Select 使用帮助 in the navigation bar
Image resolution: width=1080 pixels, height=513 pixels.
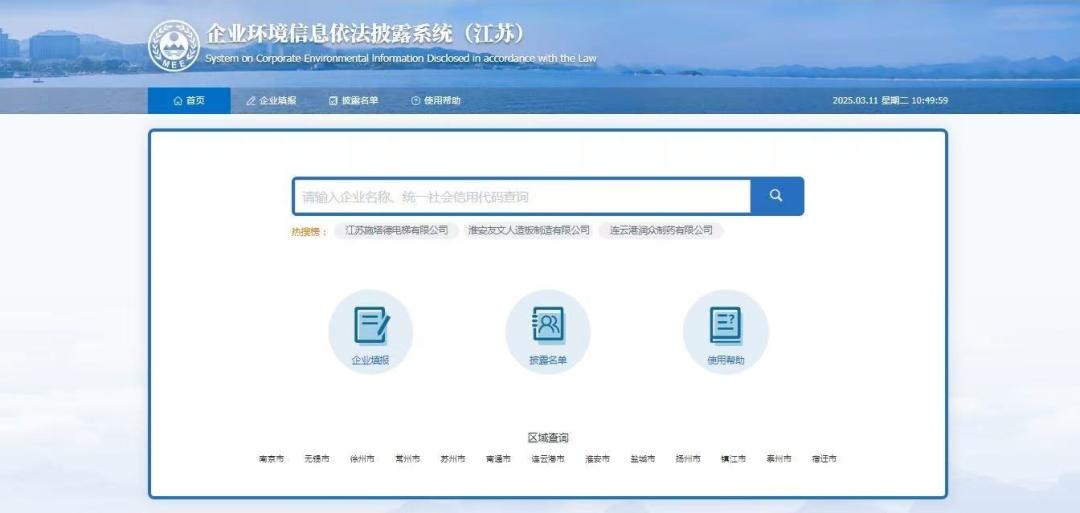pos(436,101)
